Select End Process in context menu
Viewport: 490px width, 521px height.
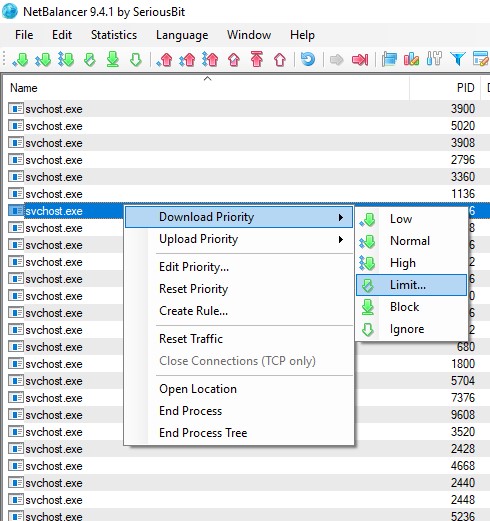[x=239, y=411]
